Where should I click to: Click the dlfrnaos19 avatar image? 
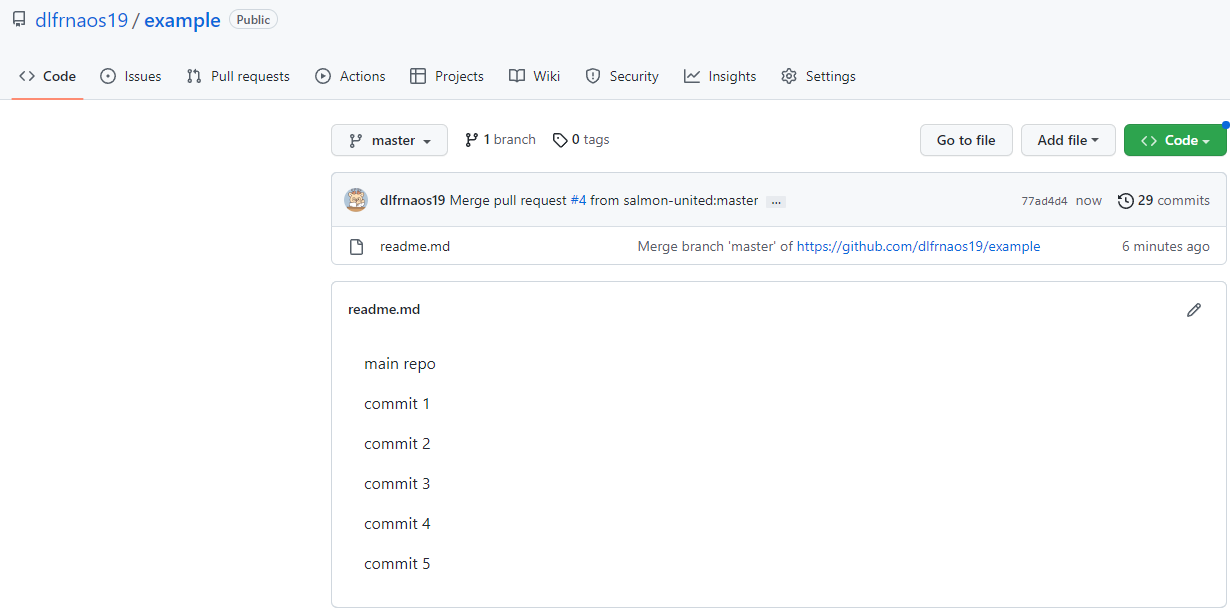click(356, 200)
